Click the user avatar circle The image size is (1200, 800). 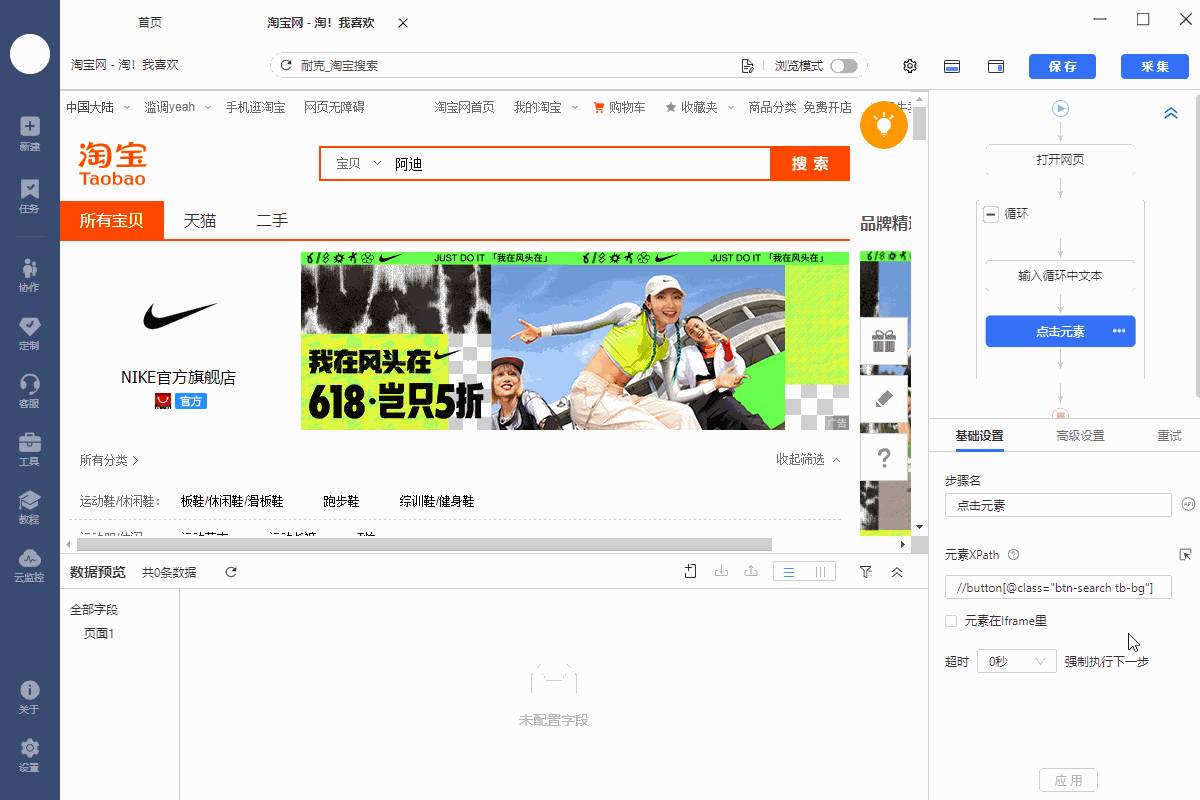coord(30,53)
